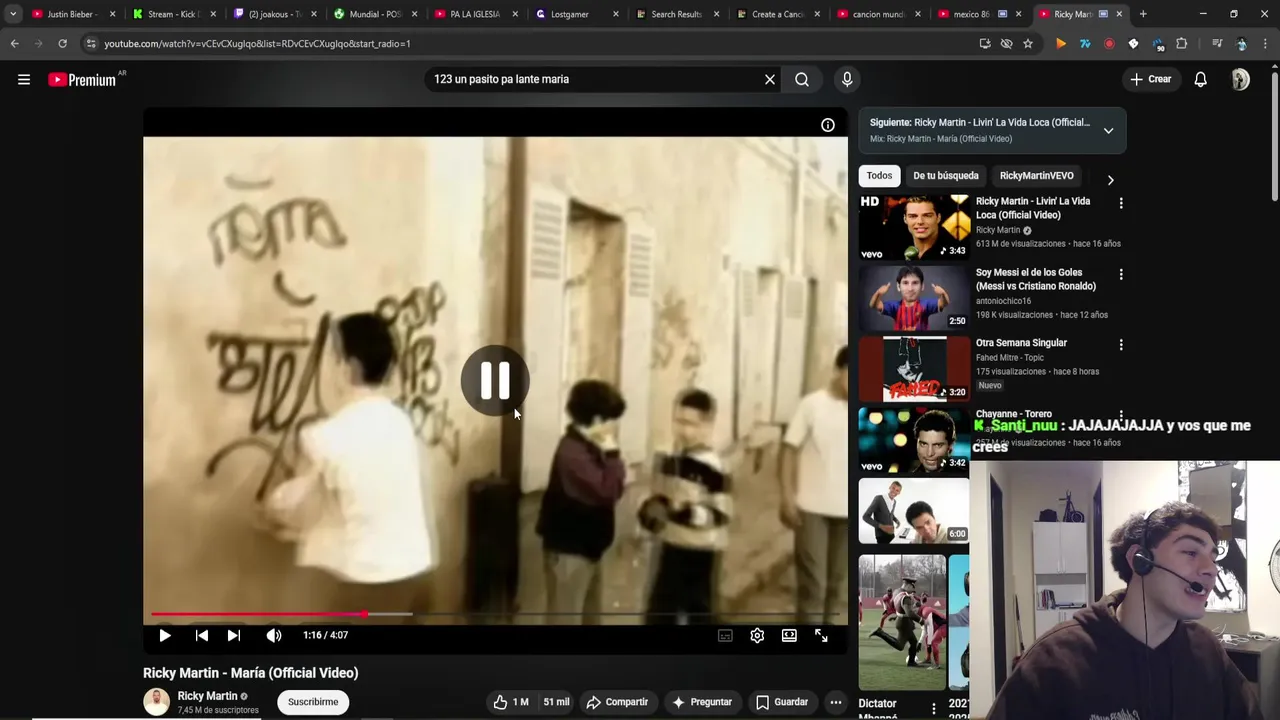
Task: Open new browser tab plus
Action: pos(1143,14)
